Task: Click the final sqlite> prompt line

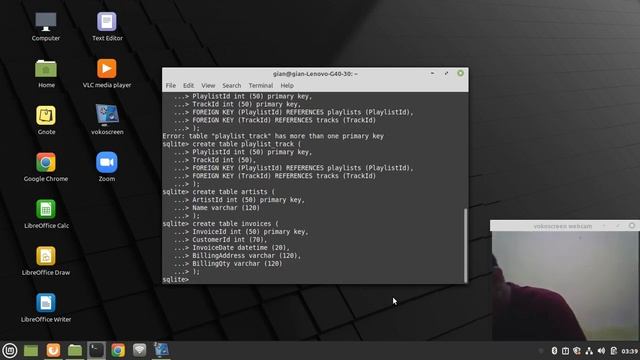Action: click(x=176, y=279)
